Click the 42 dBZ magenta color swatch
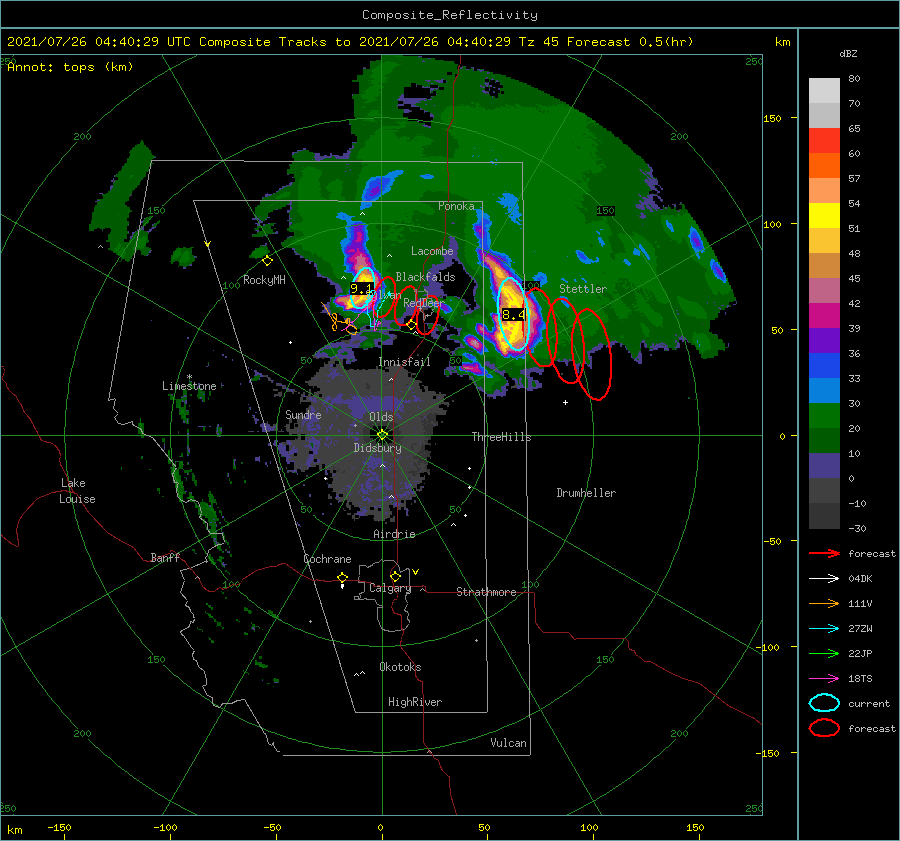 tap(824, 315)
